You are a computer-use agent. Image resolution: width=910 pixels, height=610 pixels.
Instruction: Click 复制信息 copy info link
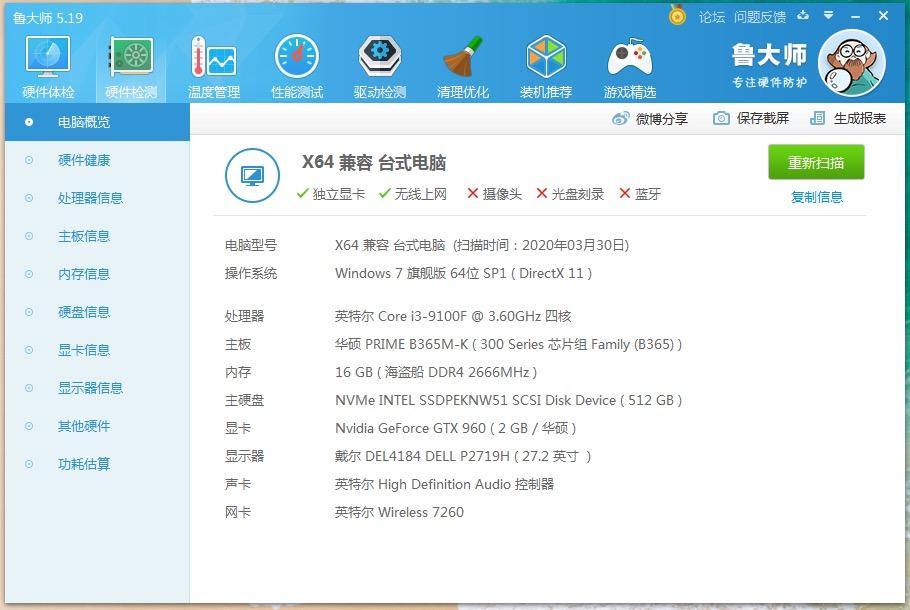click(817, 197)
